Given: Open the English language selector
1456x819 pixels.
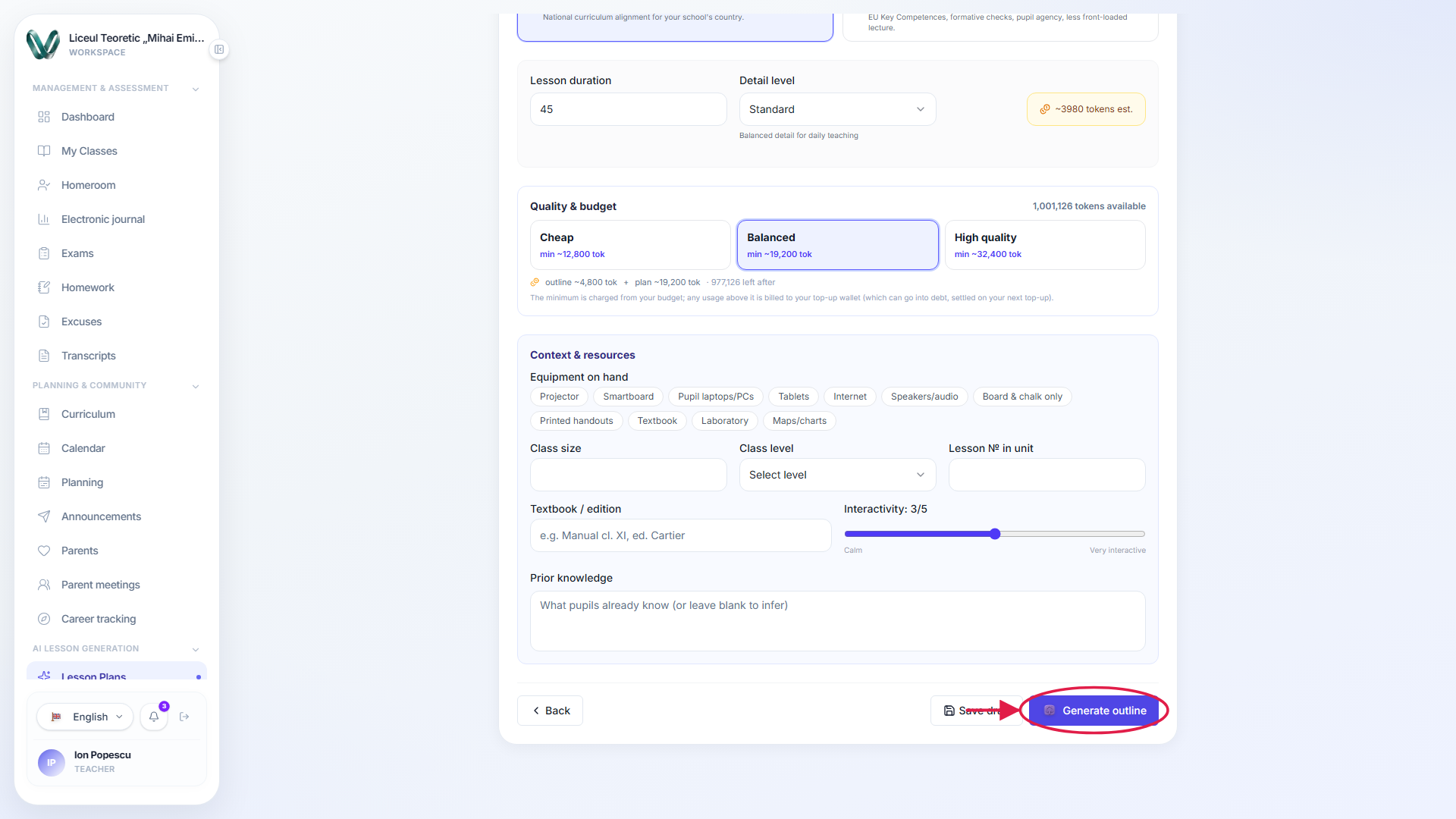Looking at the screenshot, I should tap(85, 717).
